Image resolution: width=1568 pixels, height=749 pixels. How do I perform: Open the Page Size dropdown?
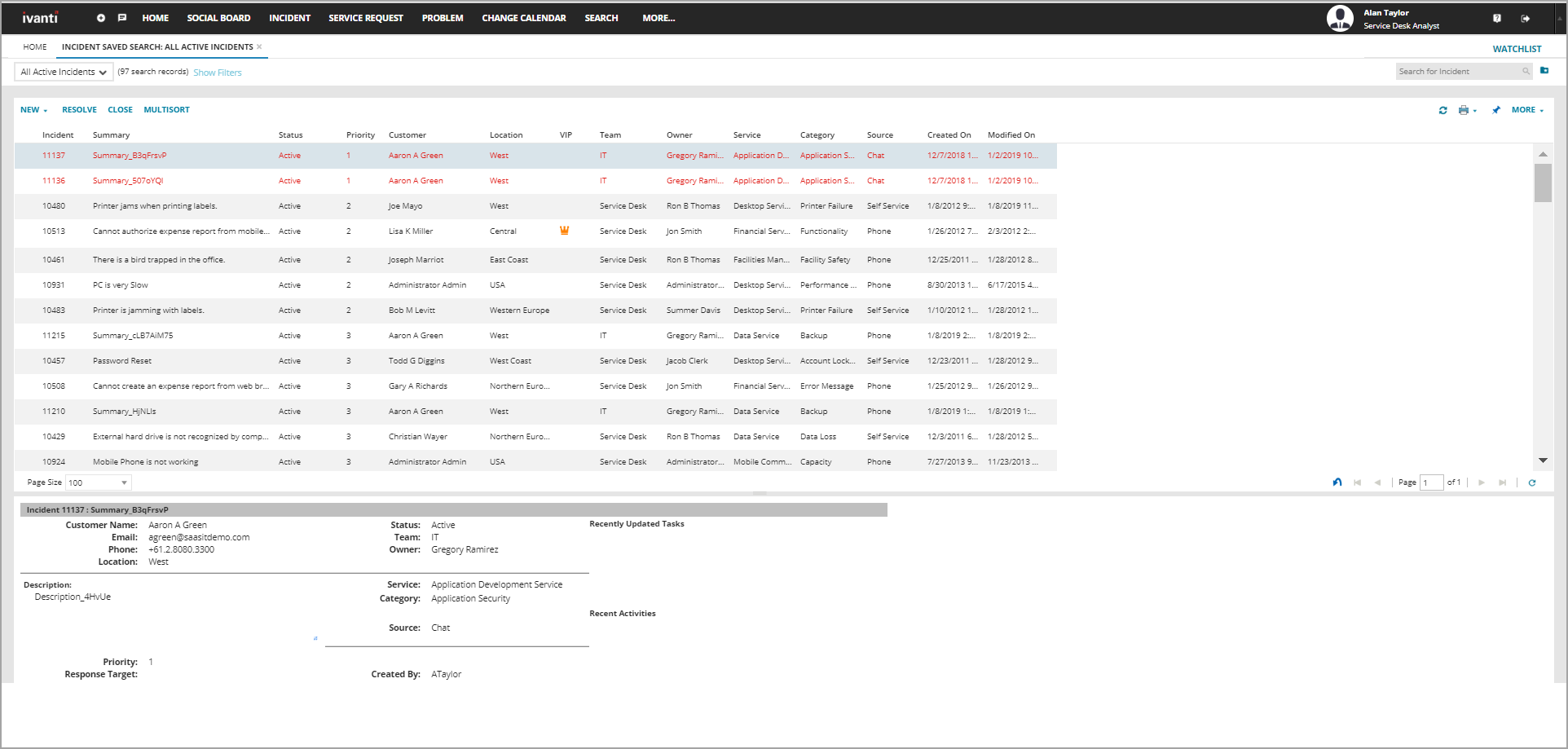pos(99,483)
